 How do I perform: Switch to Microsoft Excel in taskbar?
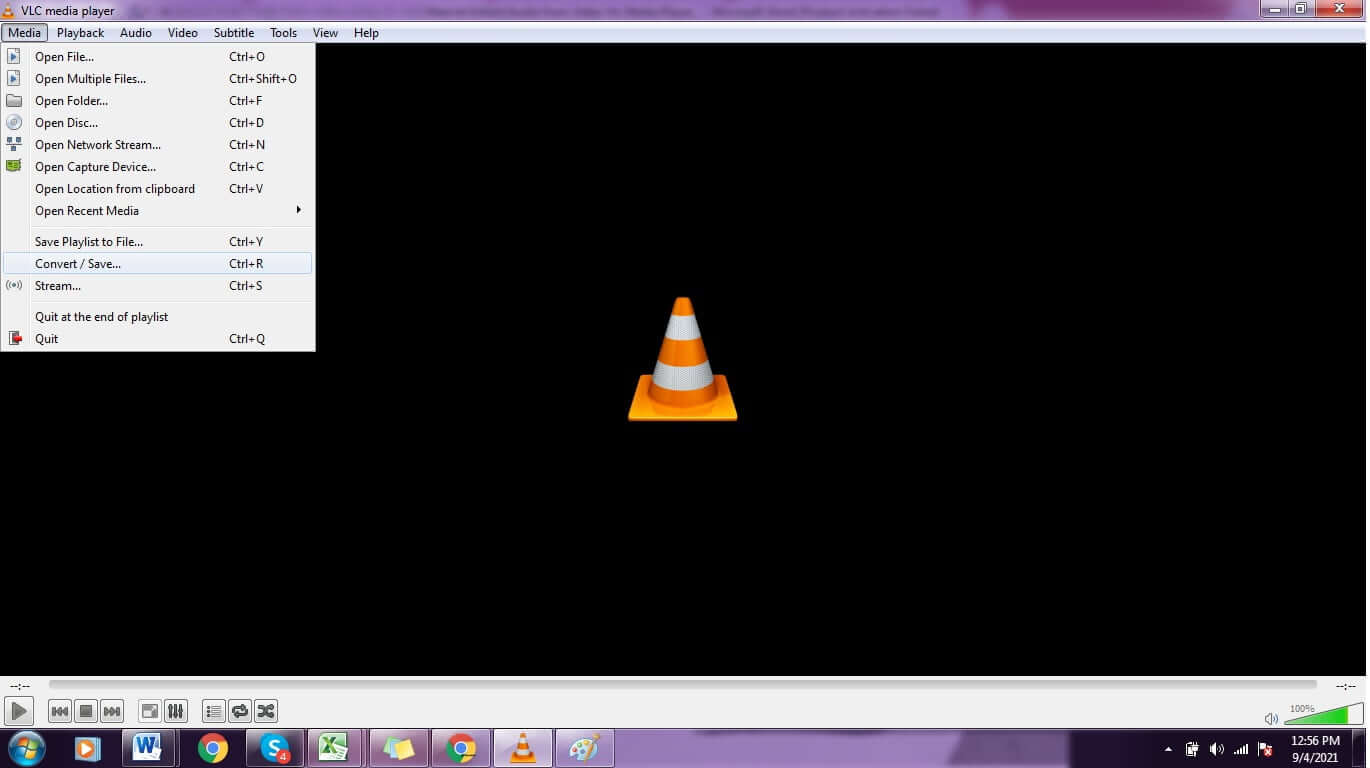334,748
